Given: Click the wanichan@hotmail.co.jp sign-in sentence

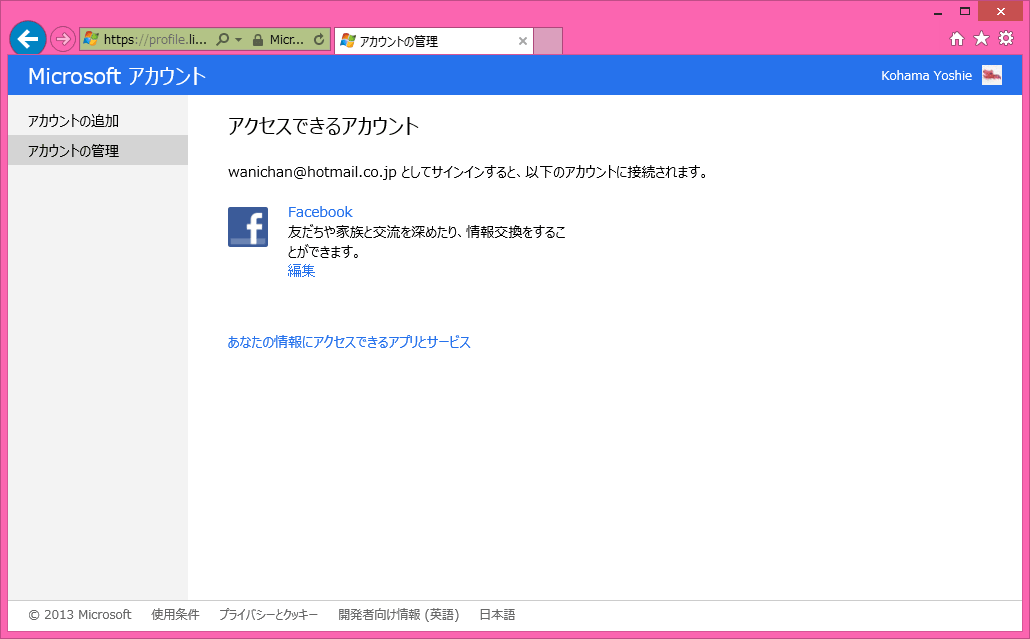Looking at the screenshot, I should coord(468,172).
